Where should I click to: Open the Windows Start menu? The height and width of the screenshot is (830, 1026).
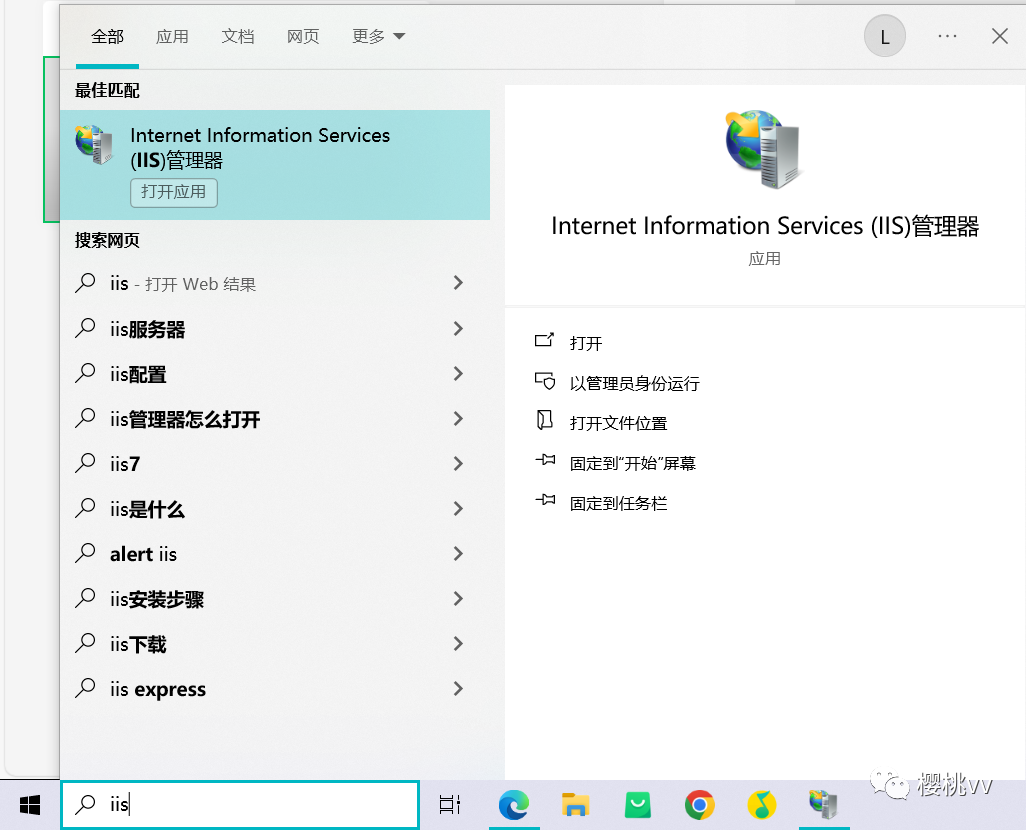[x=29, y=804]
